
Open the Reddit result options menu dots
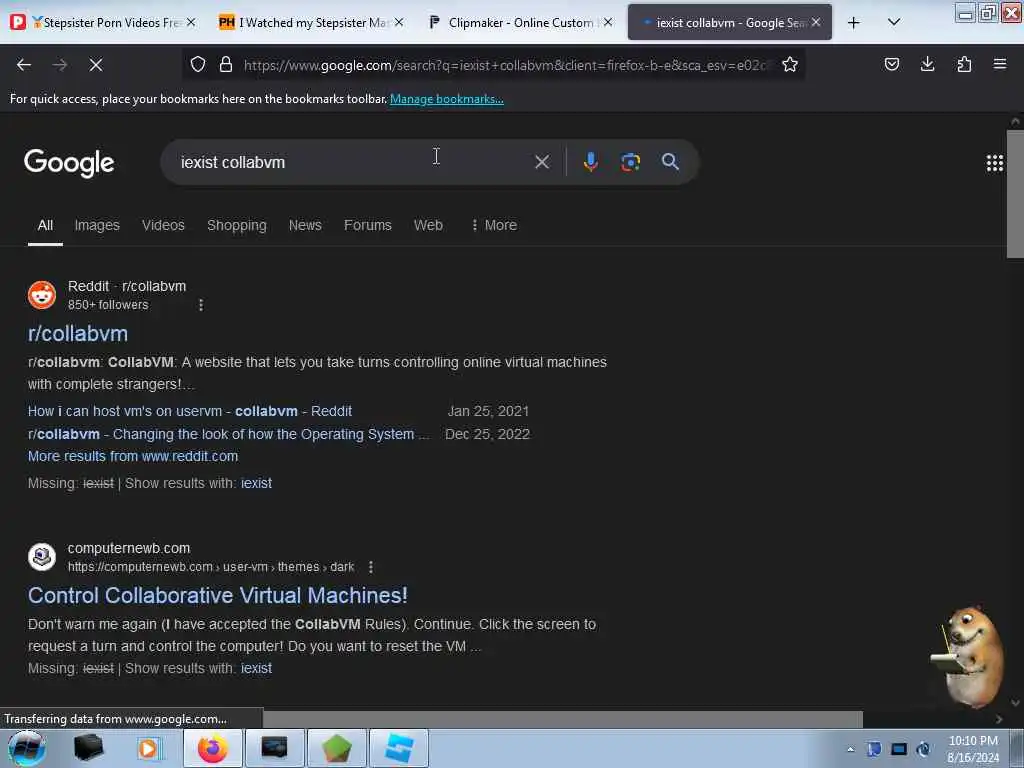201,305
